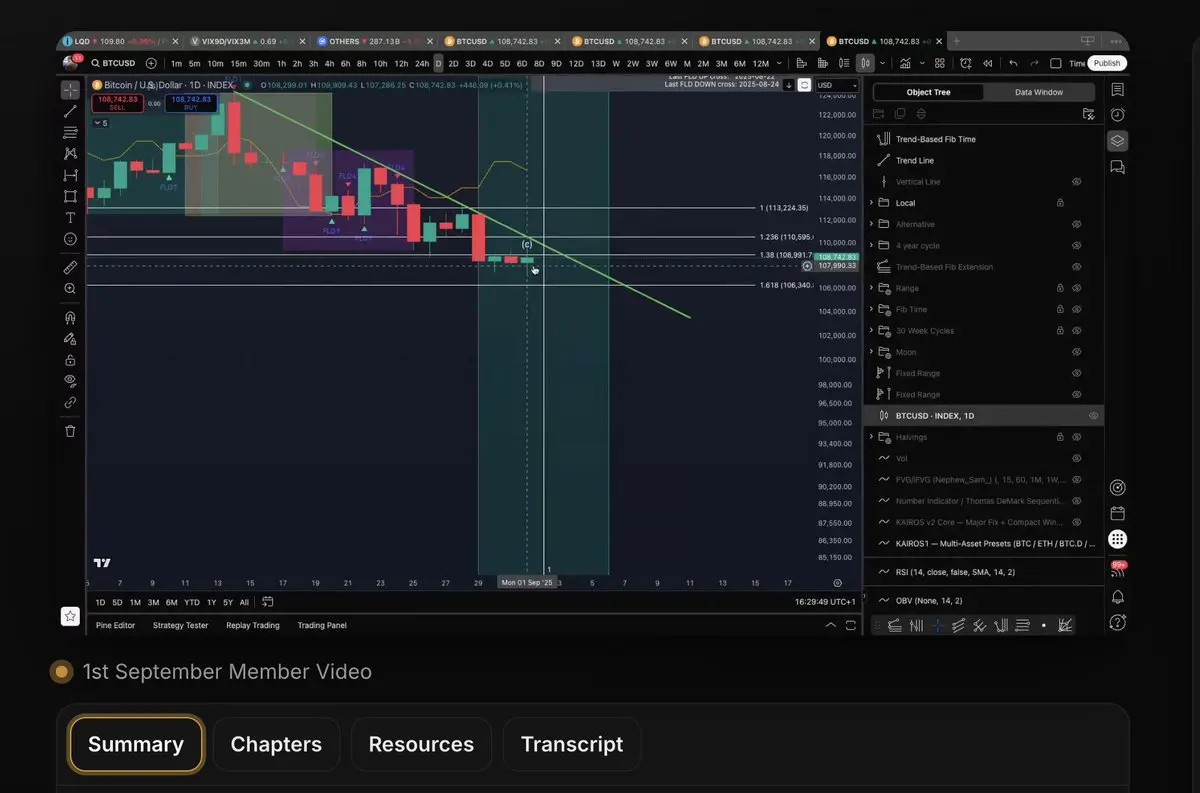Viewport: 1200px width, 793px height.
Task: Toggle visibility of Alternative folder
Action: tap(1077, 225)
